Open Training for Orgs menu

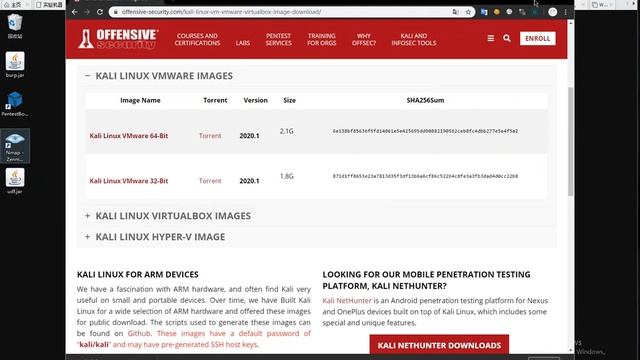[322, 39]
